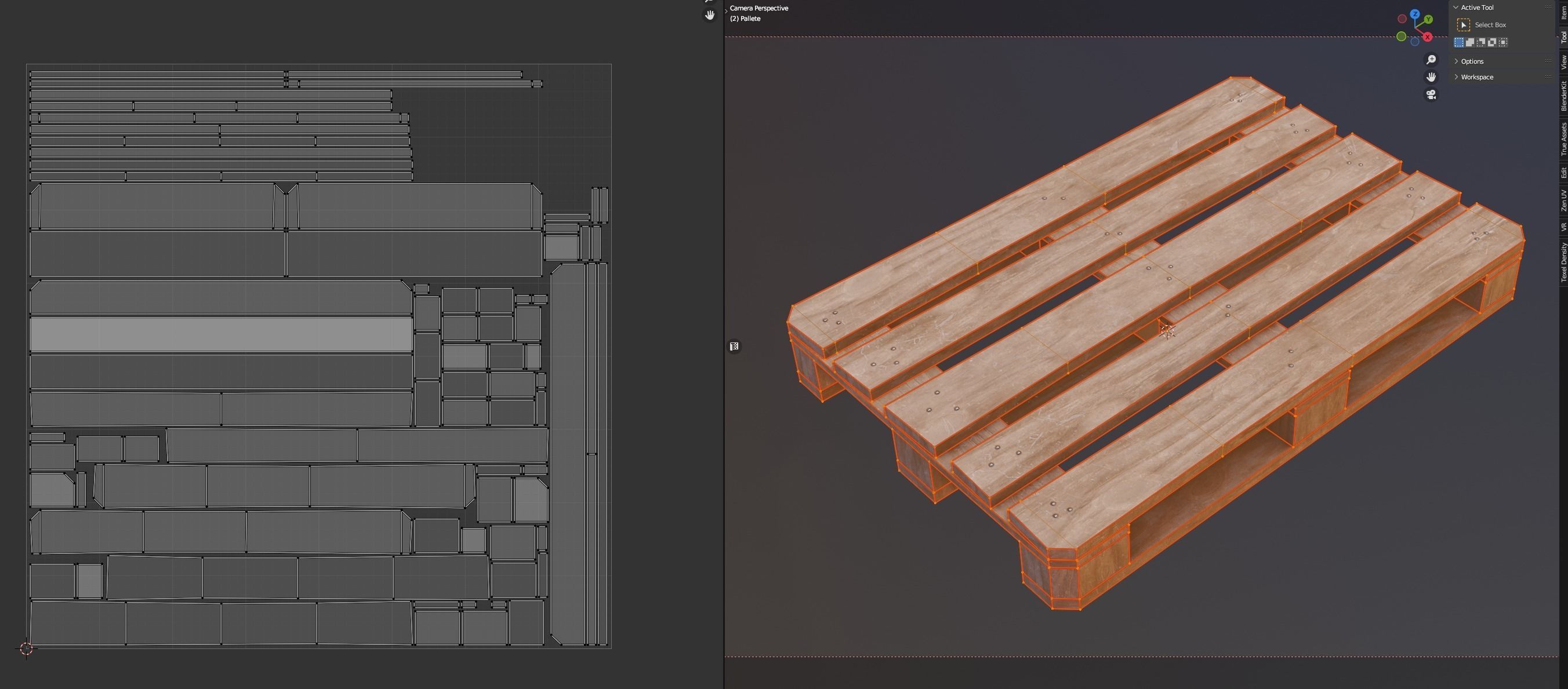
Task: Click the Y axis on the navigation gizmo
Action: [1429, 20]
